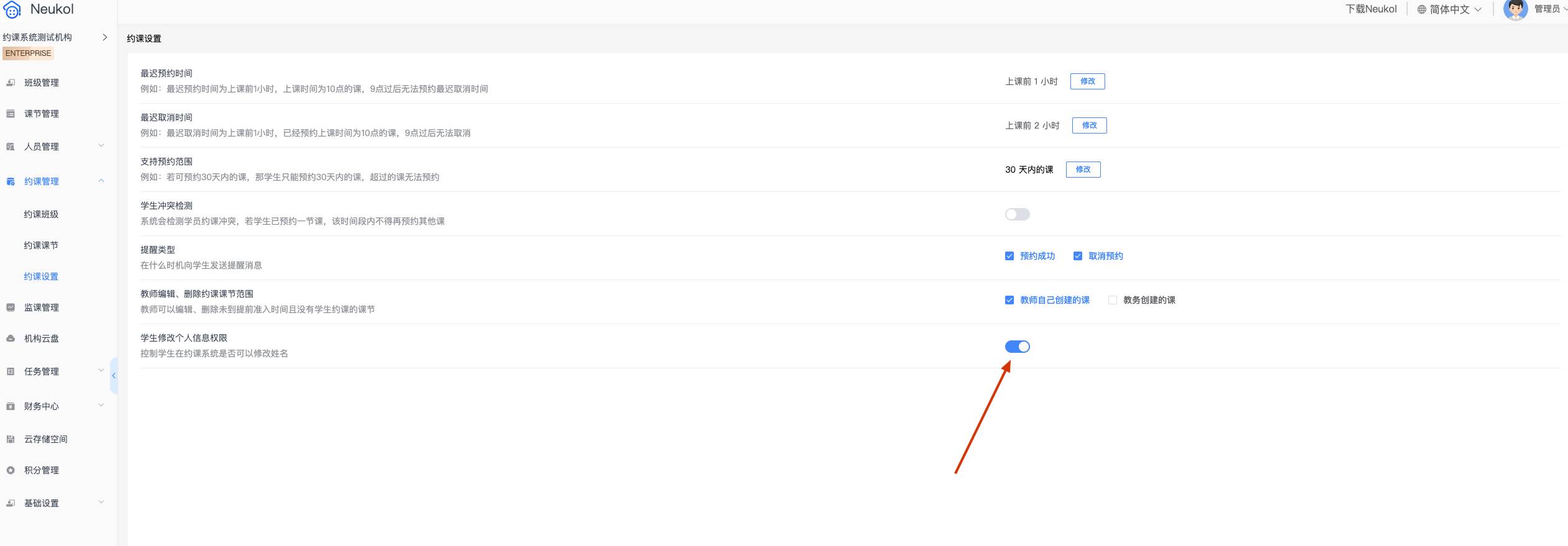
Task: Click the 上课前 1 小时 value
Action: pos(1031,81)
